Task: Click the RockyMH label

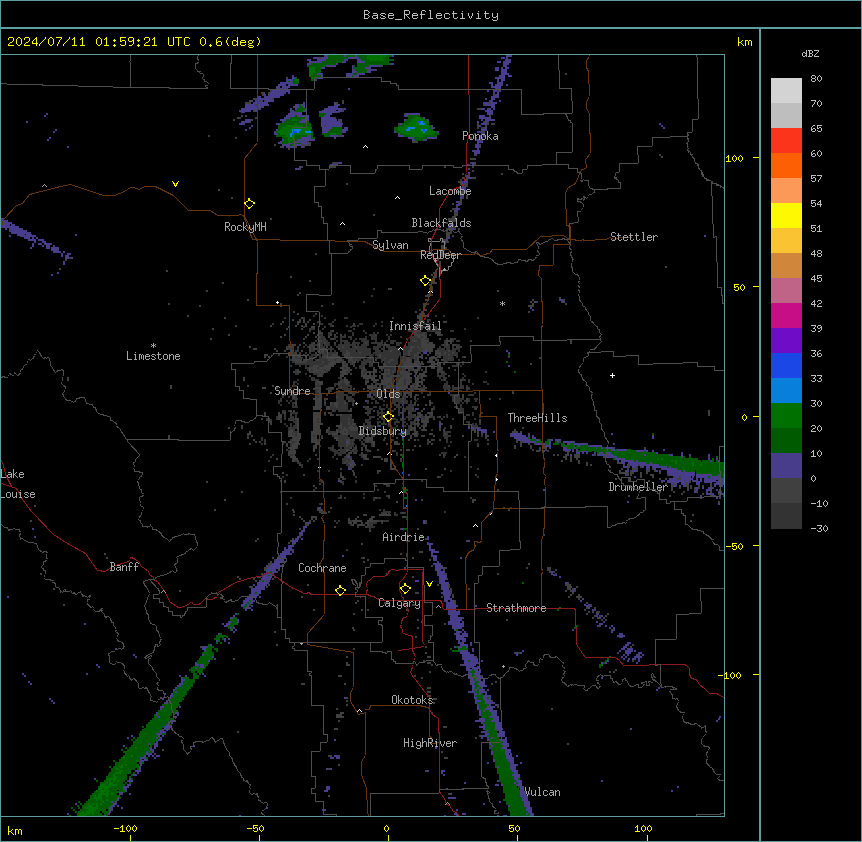Action: pos(245,227)
